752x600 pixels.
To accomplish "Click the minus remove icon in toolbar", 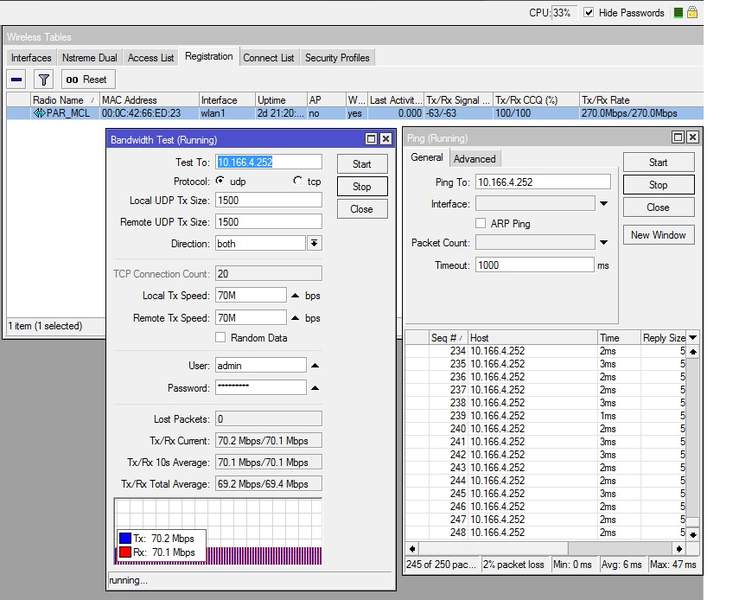I will 17,79.
